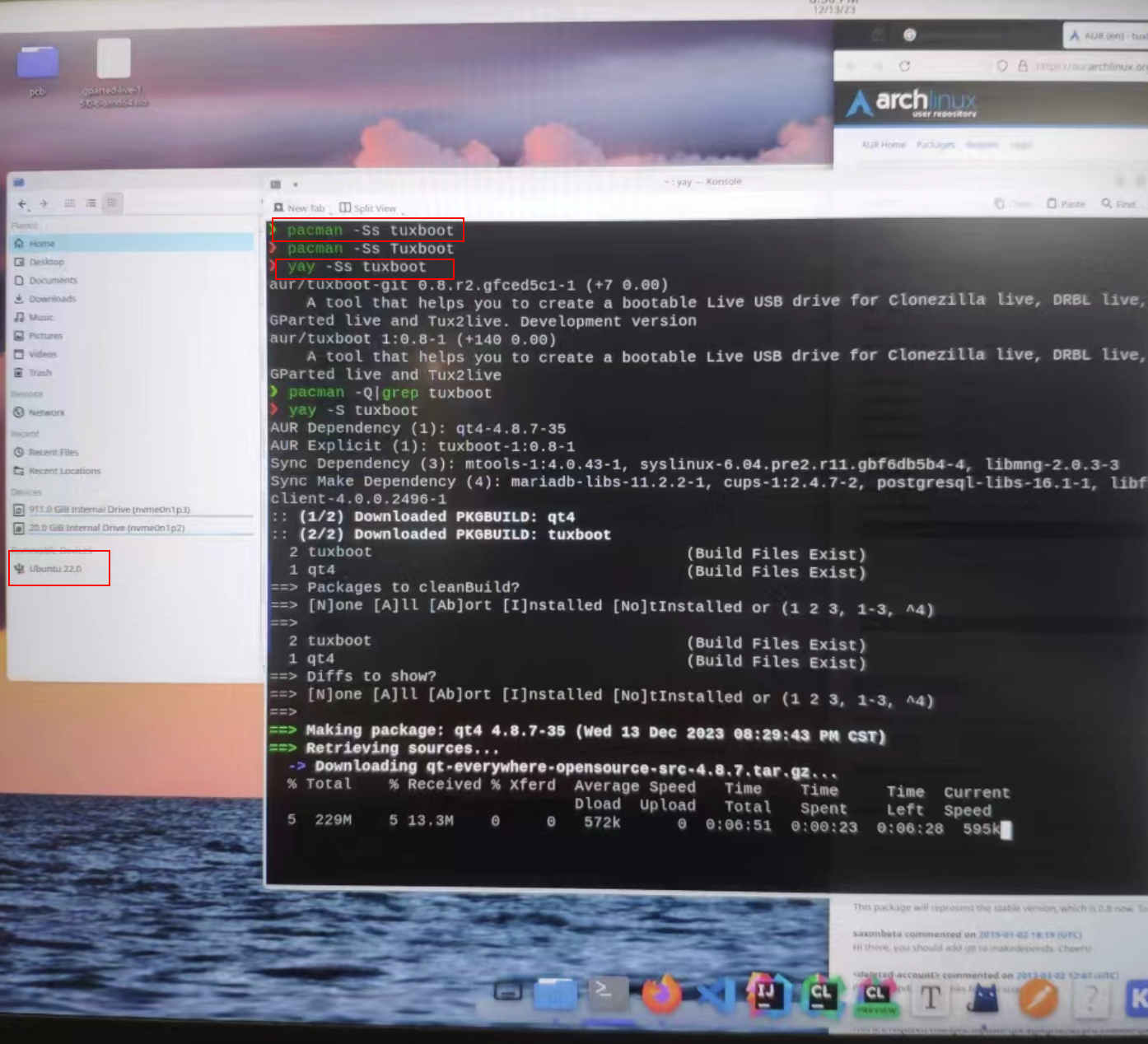Click the reload button in Firefox

tap(904, 66)
